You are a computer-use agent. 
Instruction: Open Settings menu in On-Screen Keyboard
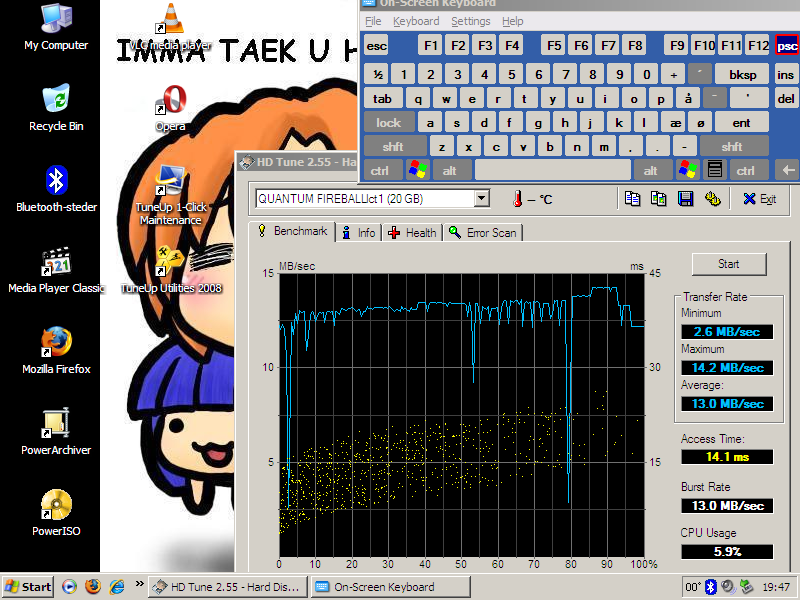(470, 21)
